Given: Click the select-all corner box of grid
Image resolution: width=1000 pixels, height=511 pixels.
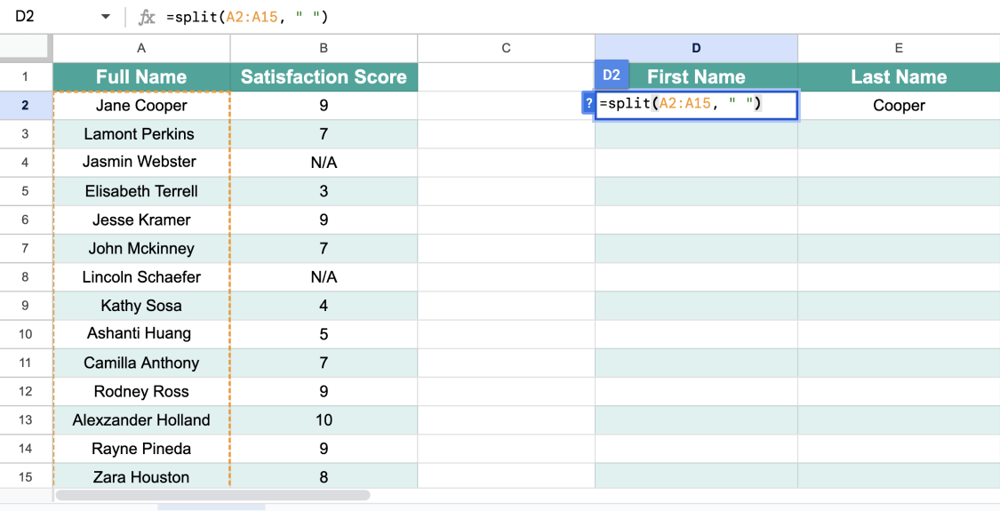Looking at the screenshot, I should click(x=26, y=48).
